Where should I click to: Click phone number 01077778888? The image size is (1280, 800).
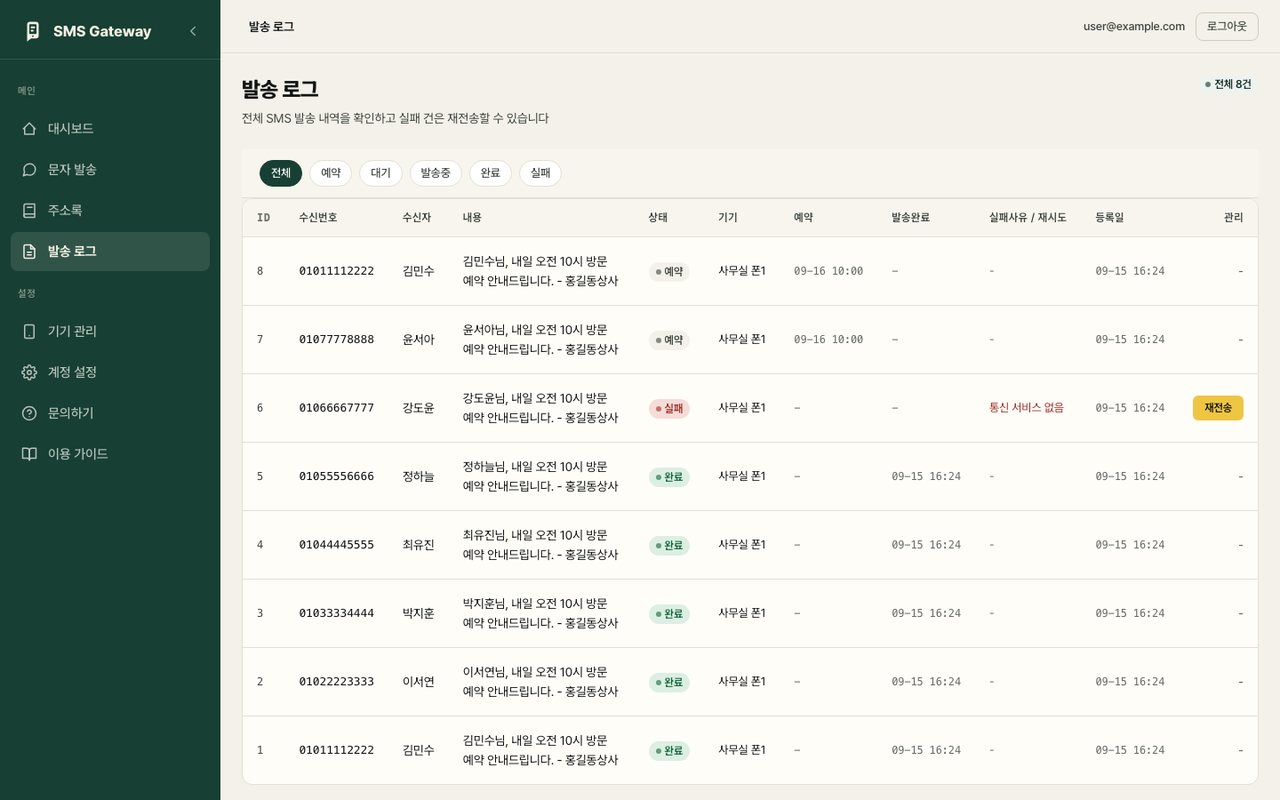[x=337, y=340]
